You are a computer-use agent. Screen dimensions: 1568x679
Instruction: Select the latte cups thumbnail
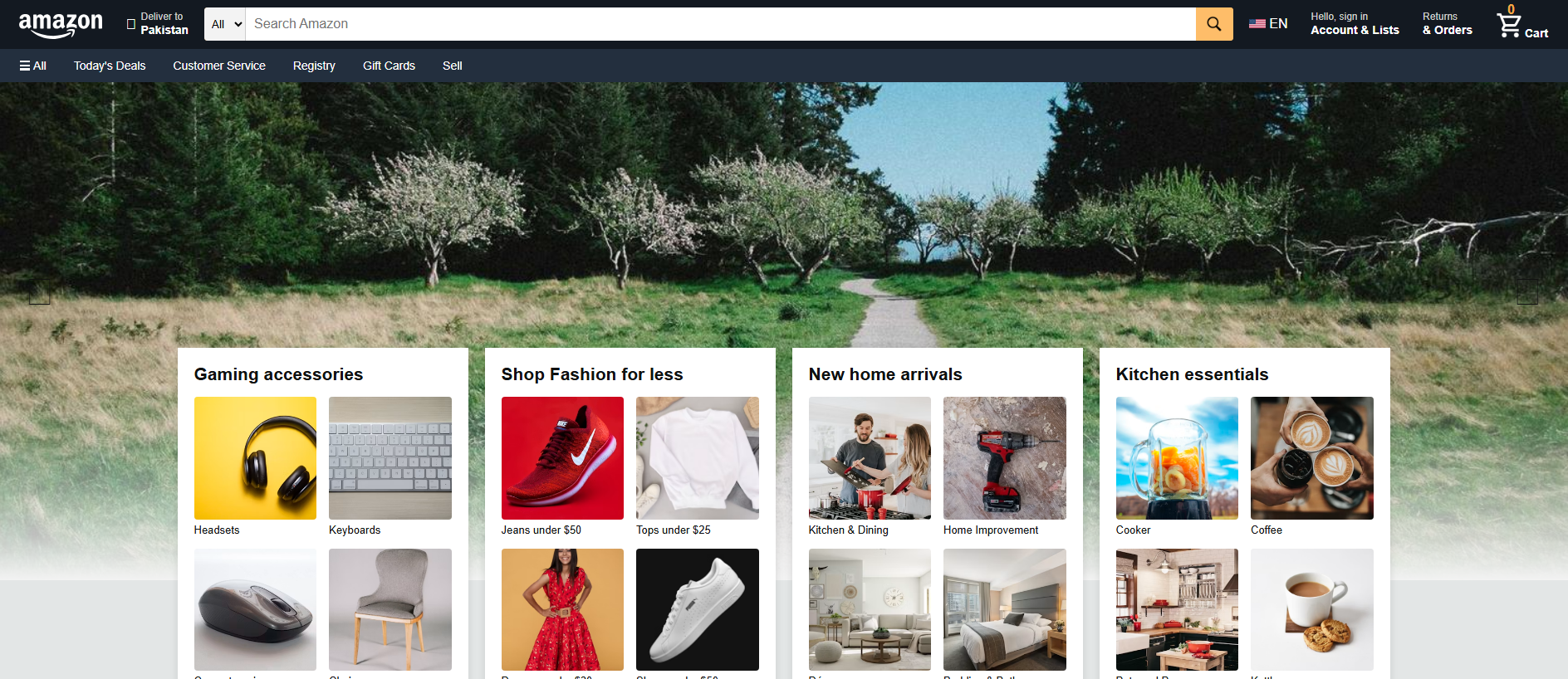coord(1312,458)
